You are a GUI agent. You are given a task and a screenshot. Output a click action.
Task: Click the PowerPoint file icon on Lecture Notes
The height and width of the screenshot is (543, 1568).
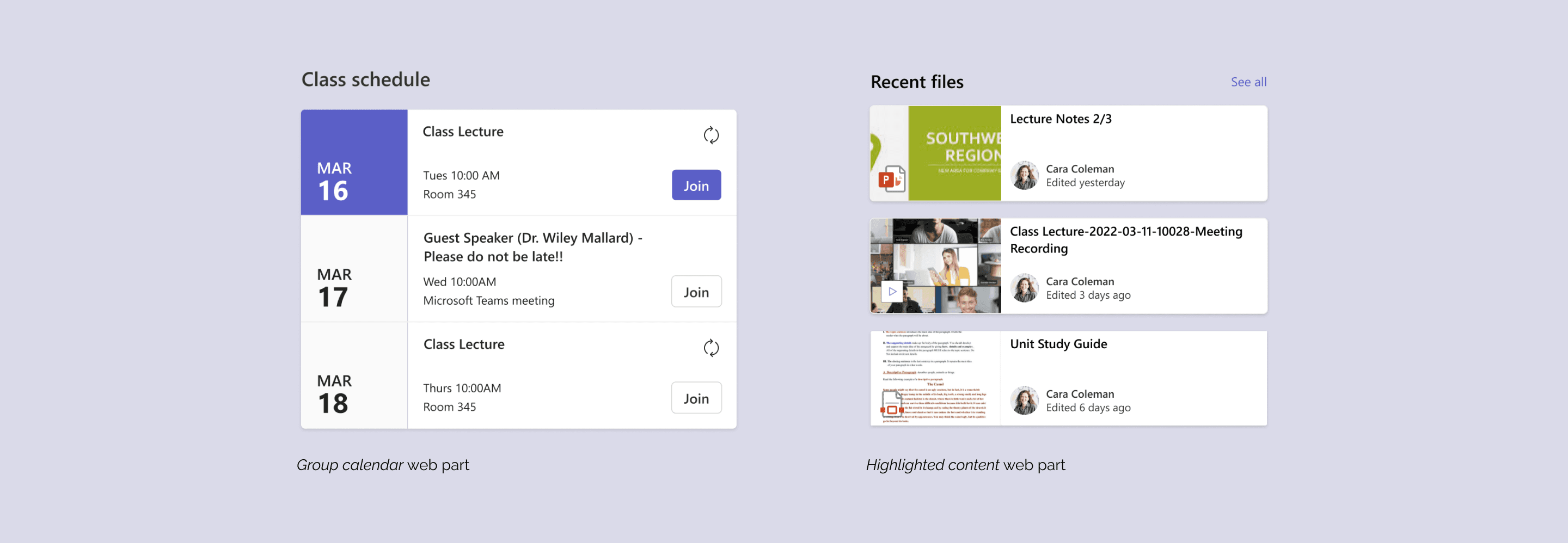891,180
